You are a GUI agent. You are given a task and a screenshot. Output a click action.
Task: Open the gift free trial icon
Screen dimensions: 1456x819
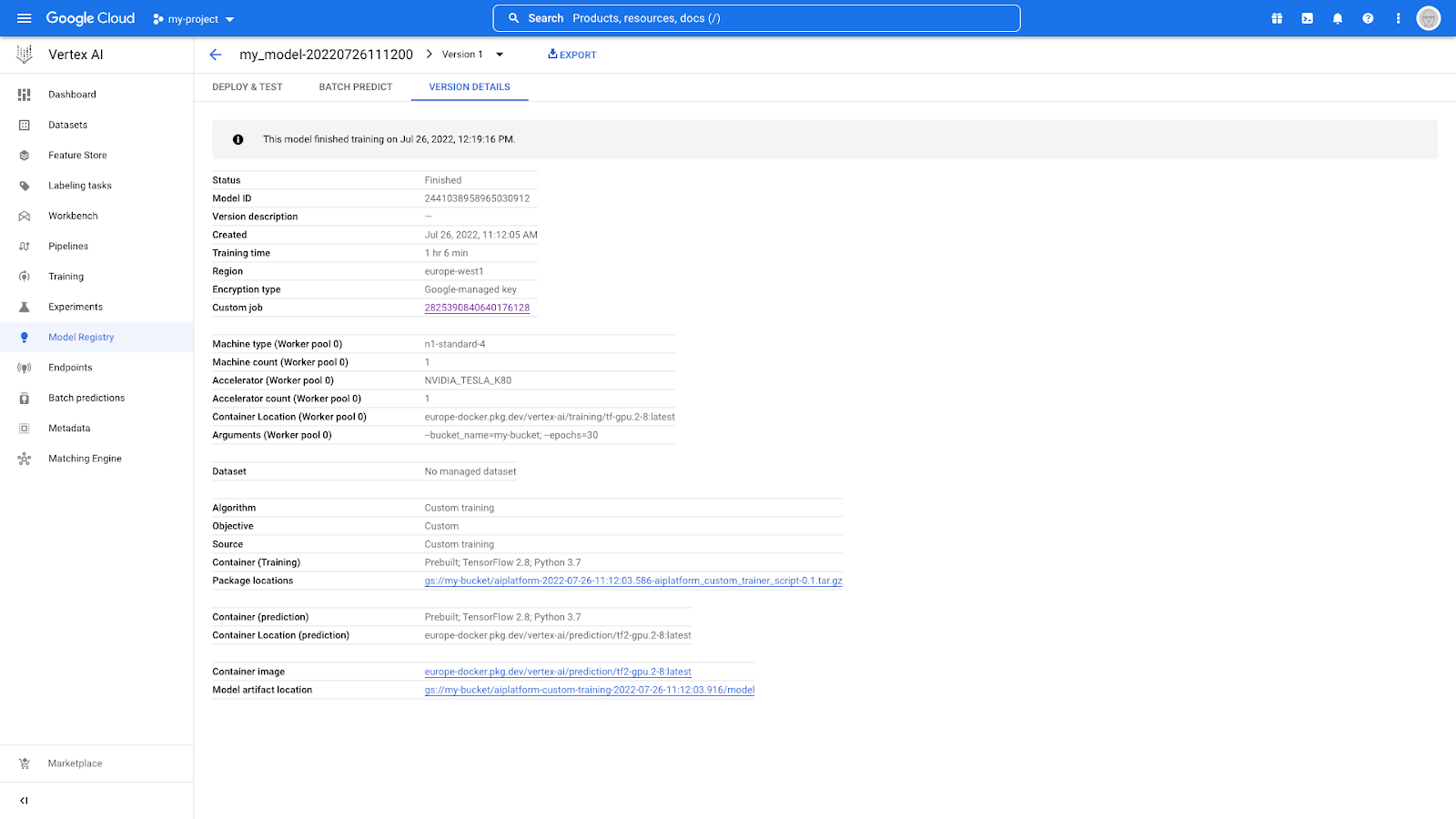pos(1277,18)
